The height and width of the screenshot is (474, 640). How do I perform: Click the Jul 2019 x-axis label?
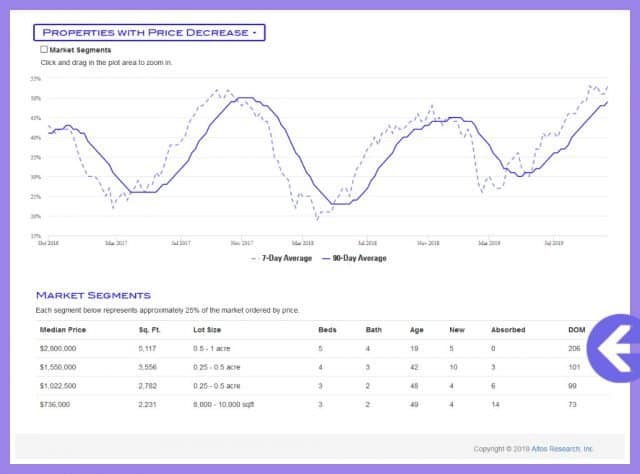(553, 243)
